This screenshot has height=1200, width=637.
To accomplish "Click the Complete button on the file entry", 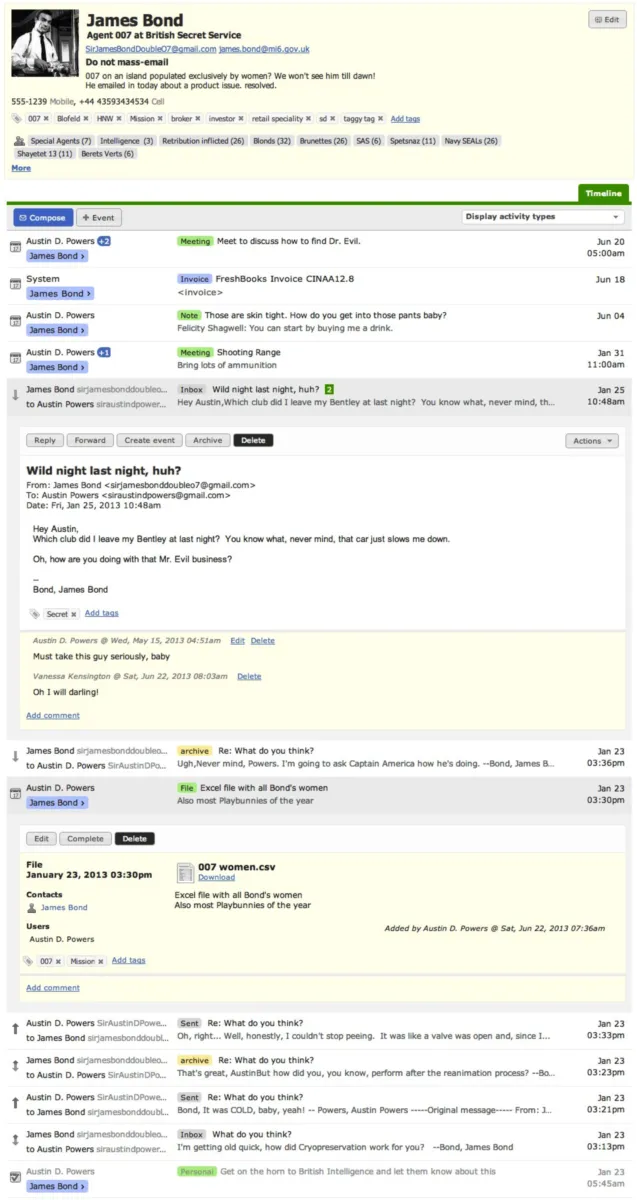I will point(85,839).
